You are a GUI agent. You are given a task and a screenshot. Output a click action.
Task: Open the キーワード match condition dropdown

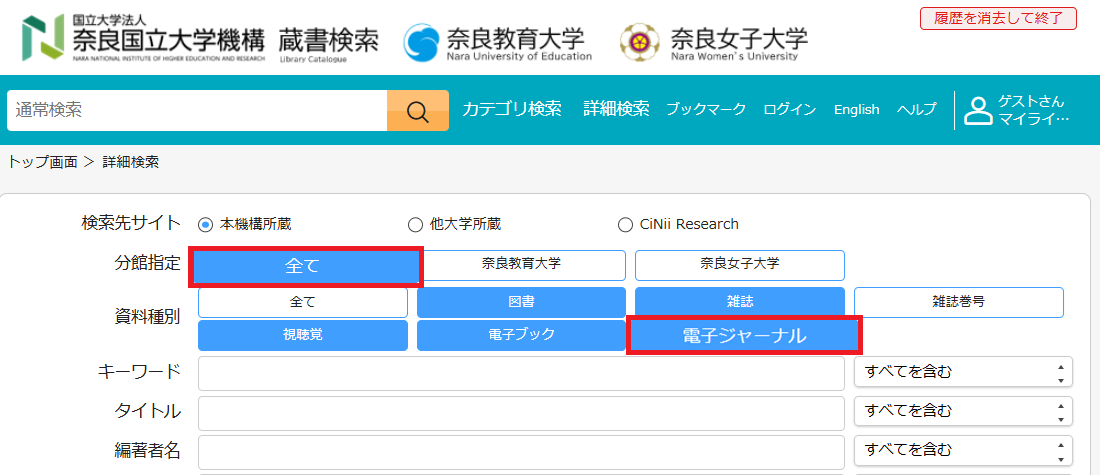[963, 372]
